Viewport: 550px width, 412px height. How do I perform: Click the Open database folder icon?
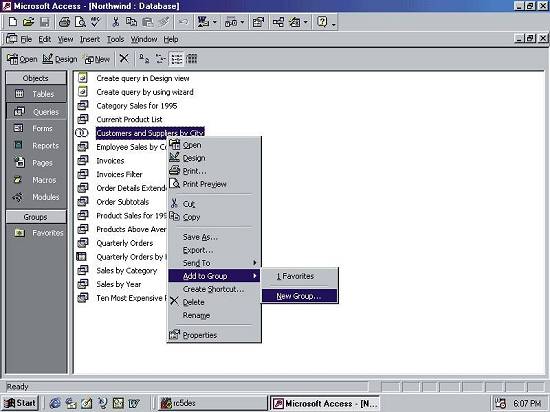point(28,22)
